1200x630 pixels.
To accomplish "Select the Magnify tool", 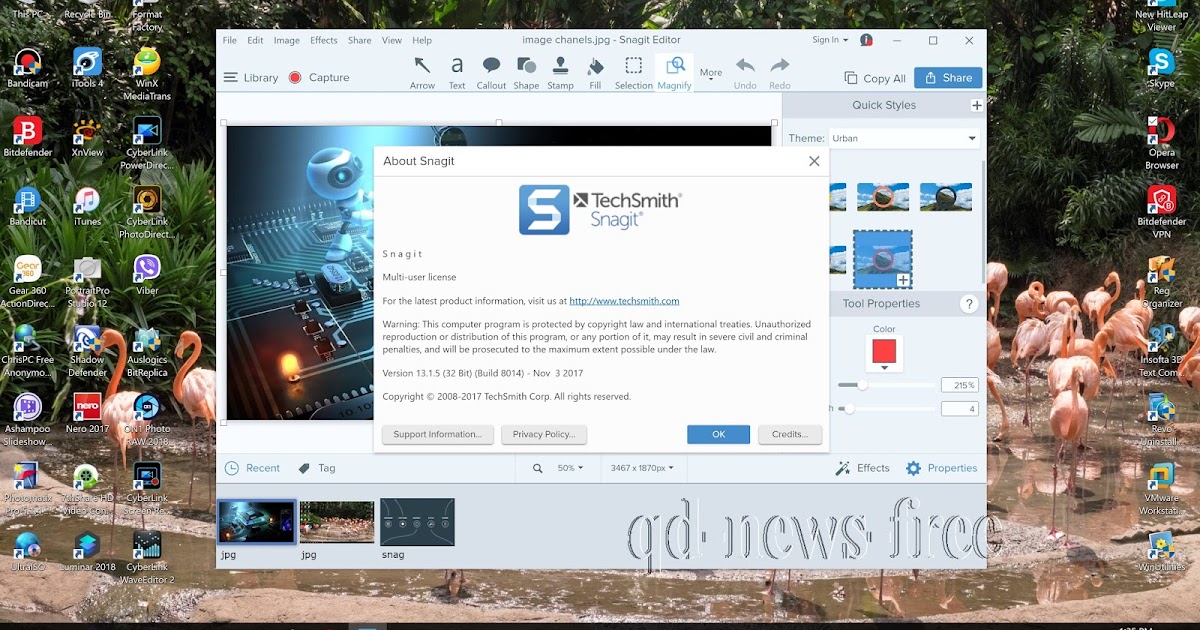I will point(675,73).
